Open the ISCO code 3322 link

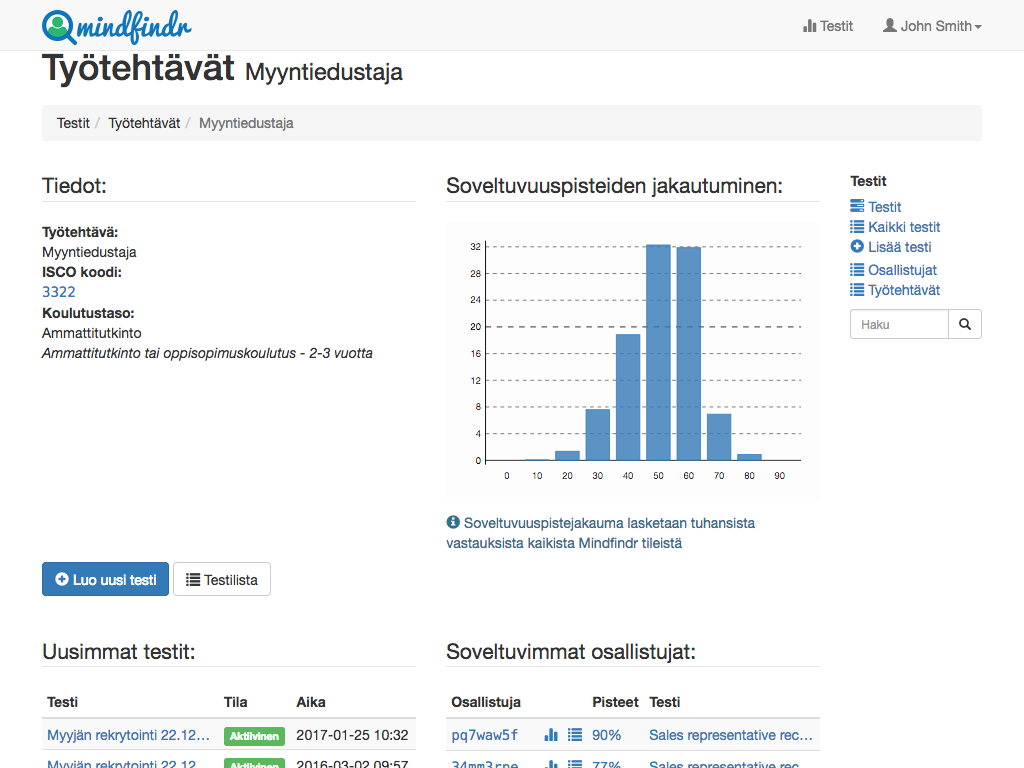59,292
